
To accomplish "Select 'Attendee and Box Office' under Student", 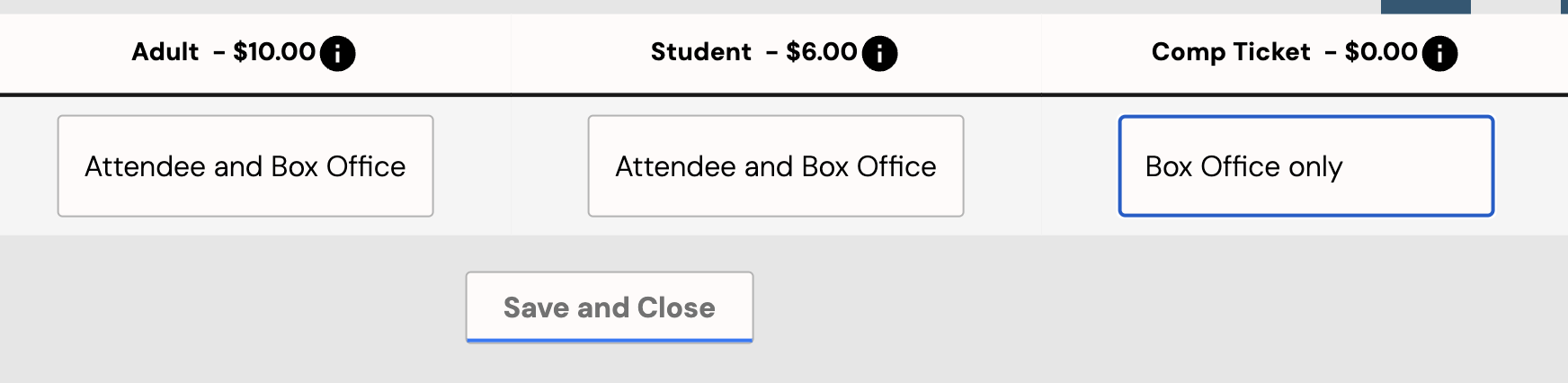I will coord(776,166).
